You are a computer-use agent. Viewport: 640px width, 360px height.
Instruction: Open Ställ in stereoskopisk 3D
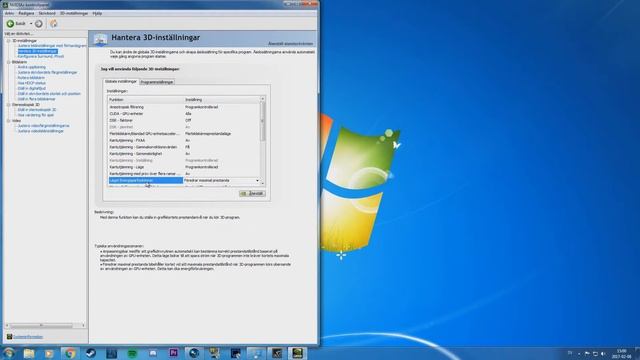(37, 110)
